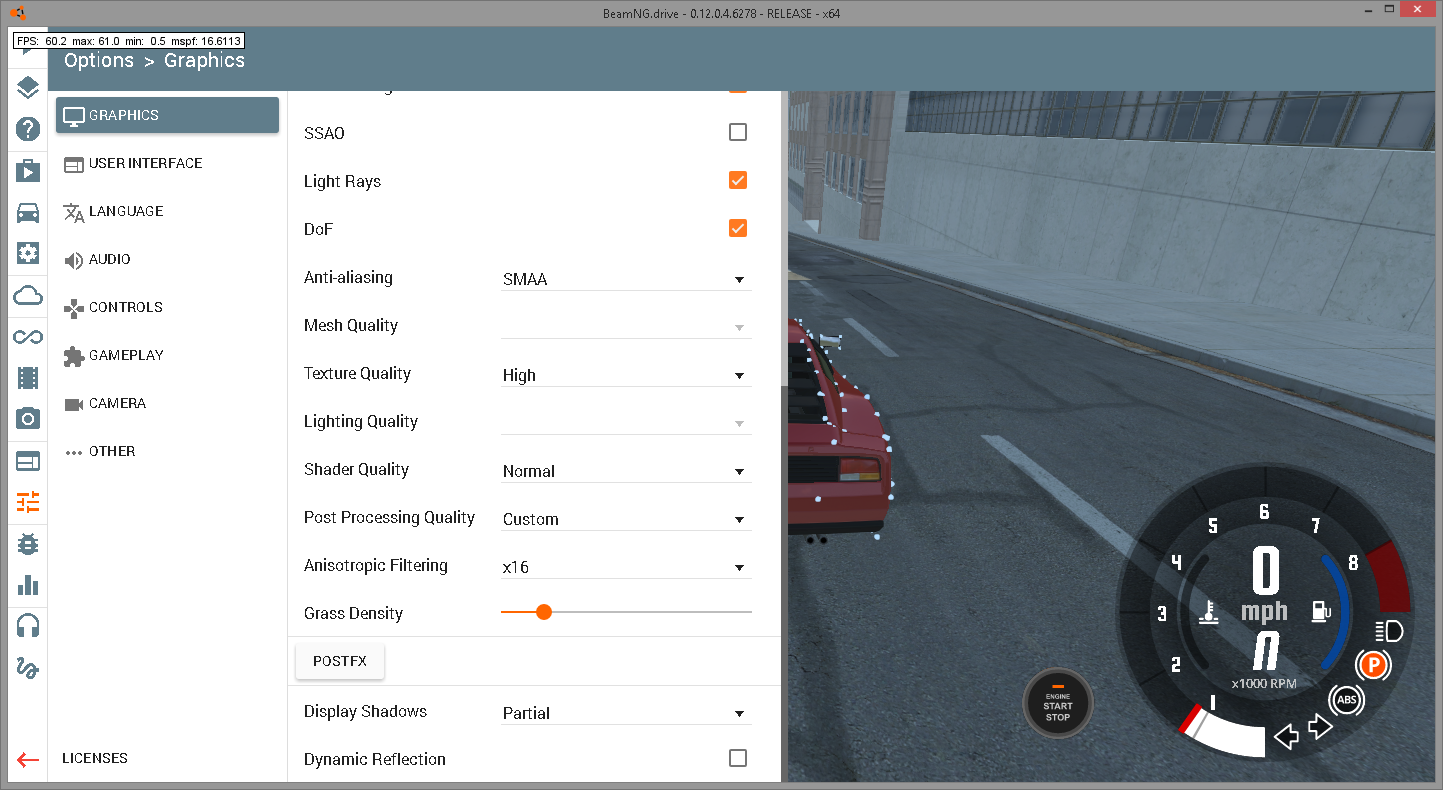Switch to Controls options

pos(167,307)
